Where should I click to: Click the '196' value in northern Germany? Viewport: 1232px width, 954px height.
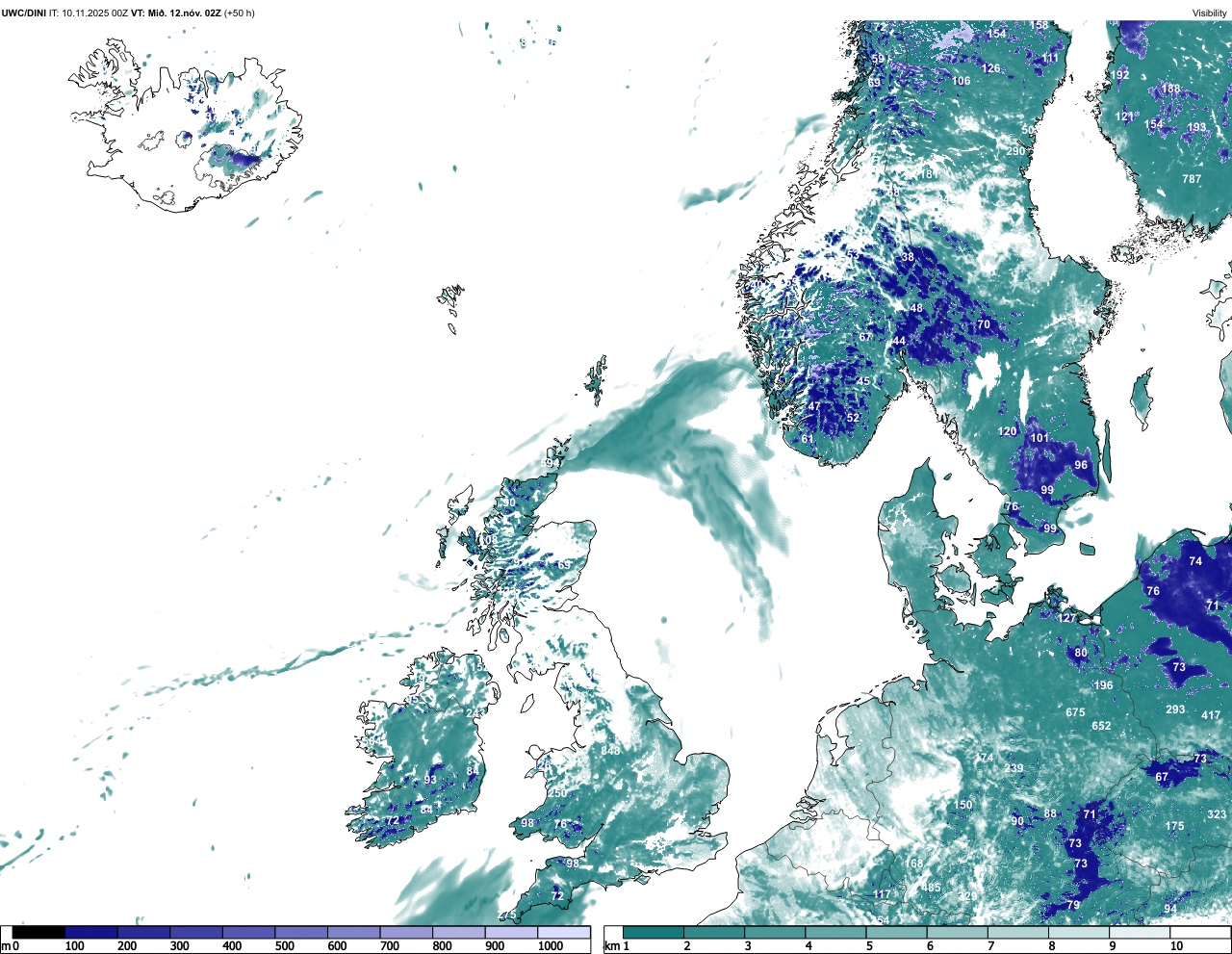click(1103, 685)
